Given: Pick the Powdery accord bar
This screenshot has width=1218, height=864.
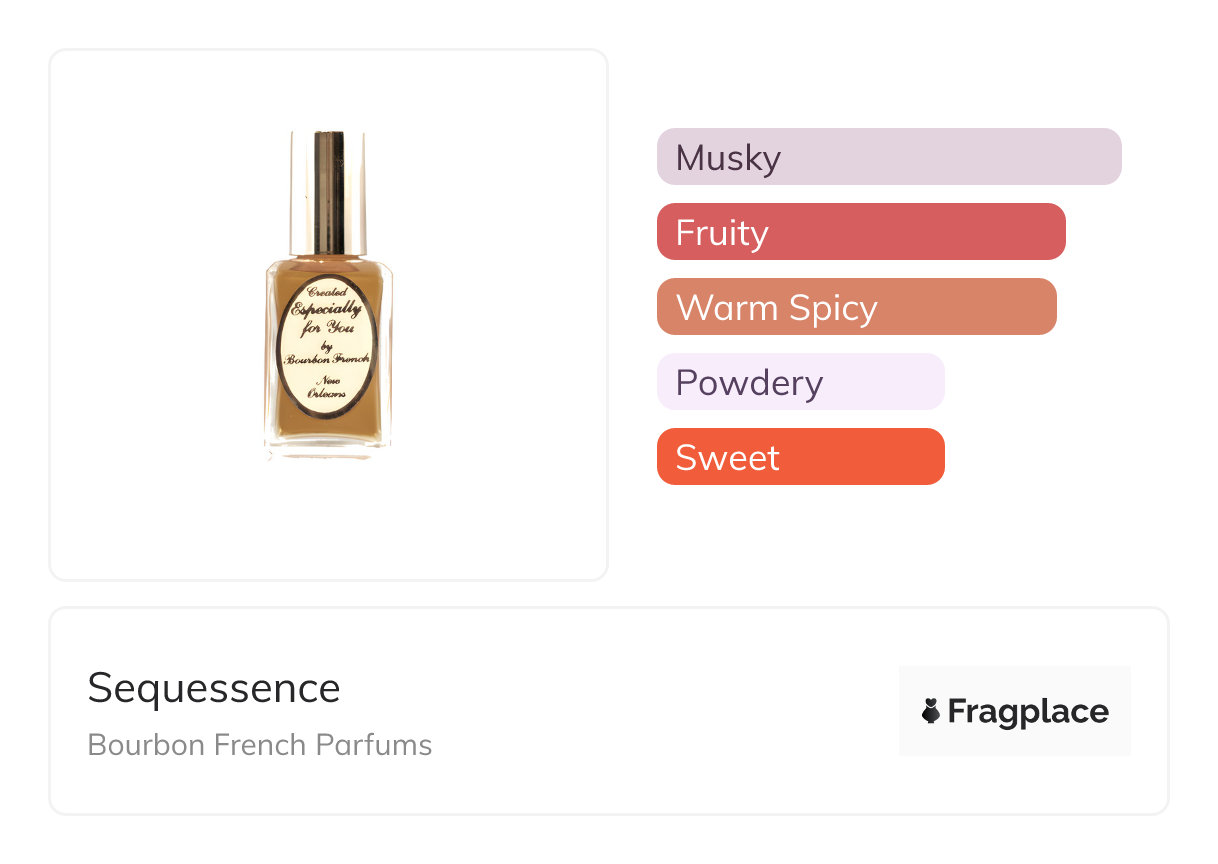Looking at the screenshot, I should point(800,382).
